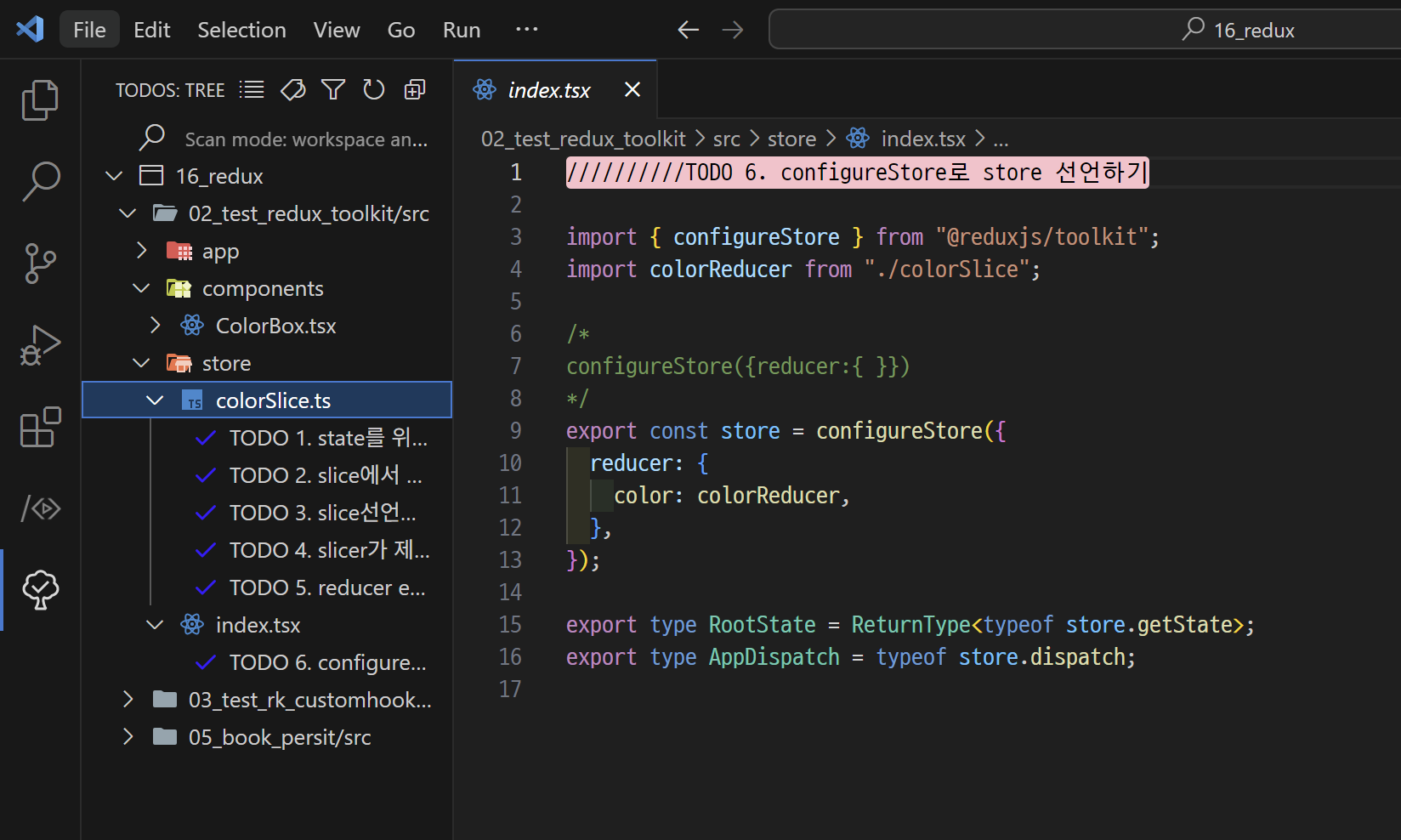The width and height of the screenshot is (1401, 840).
Task: Open the Selection menu
Action: 241,30
